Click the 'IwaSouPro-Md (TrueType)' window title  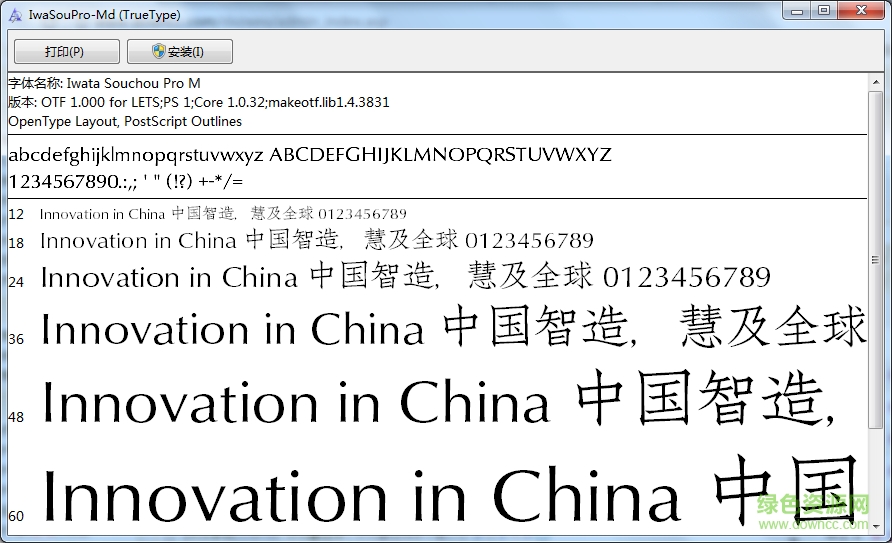[105, 15]
